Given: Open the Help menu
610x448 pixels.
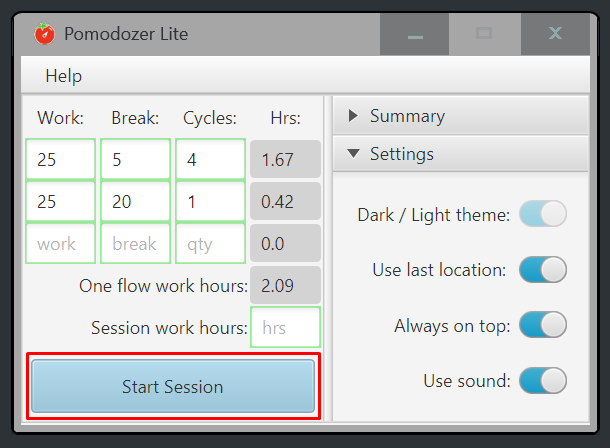Looking at the screenshot, I should [x=64, y=76].
